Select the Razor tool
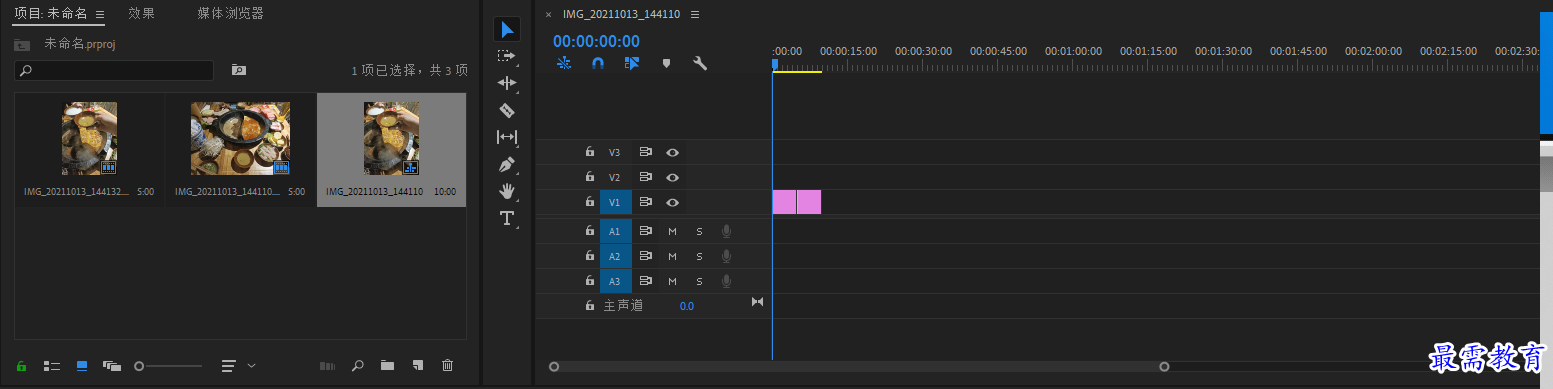The height and width of the screenshot is (389, 1553). point(507,110)
